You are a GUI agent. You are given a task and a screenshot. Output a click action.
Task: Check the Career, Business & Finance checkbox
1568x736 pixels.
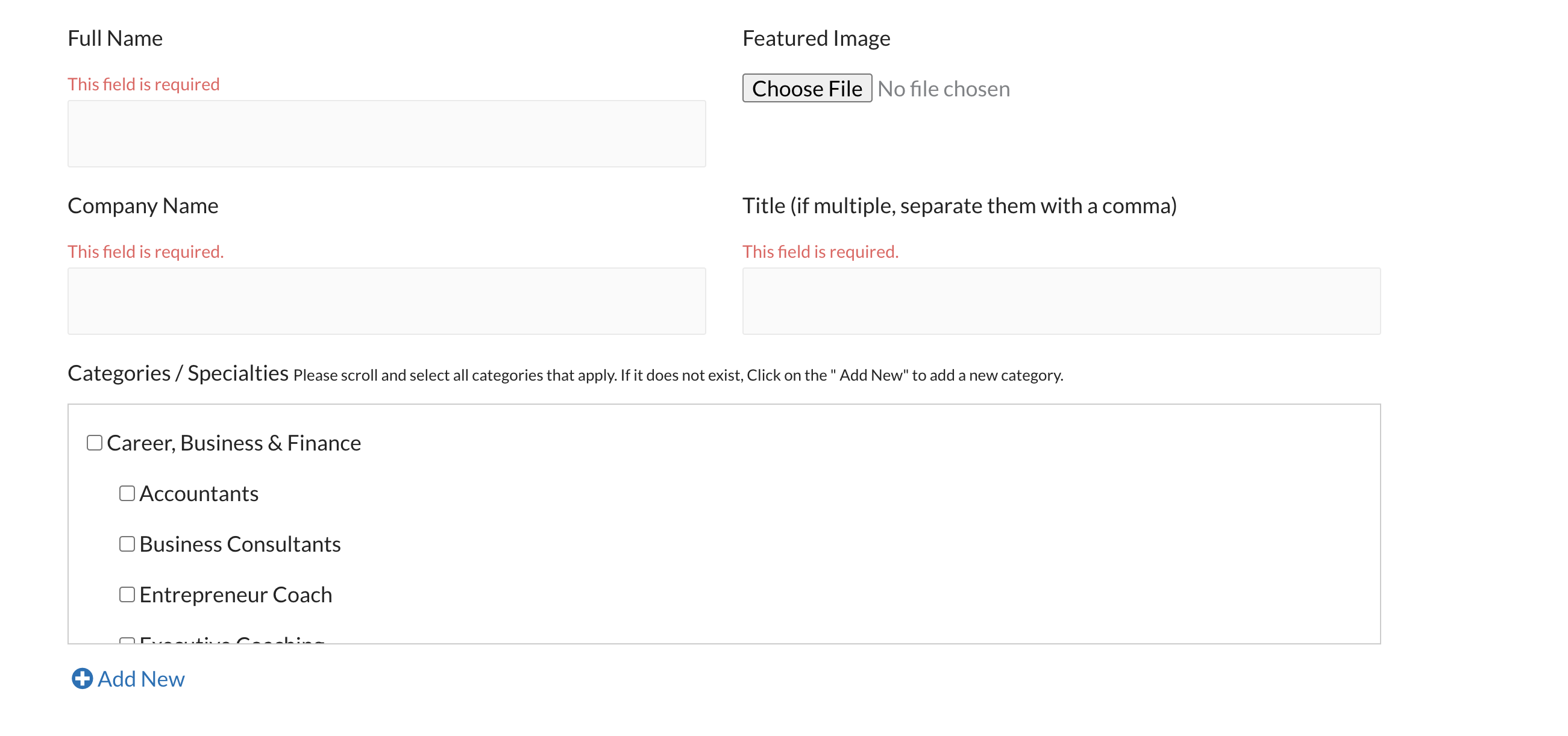pos(95,442)
